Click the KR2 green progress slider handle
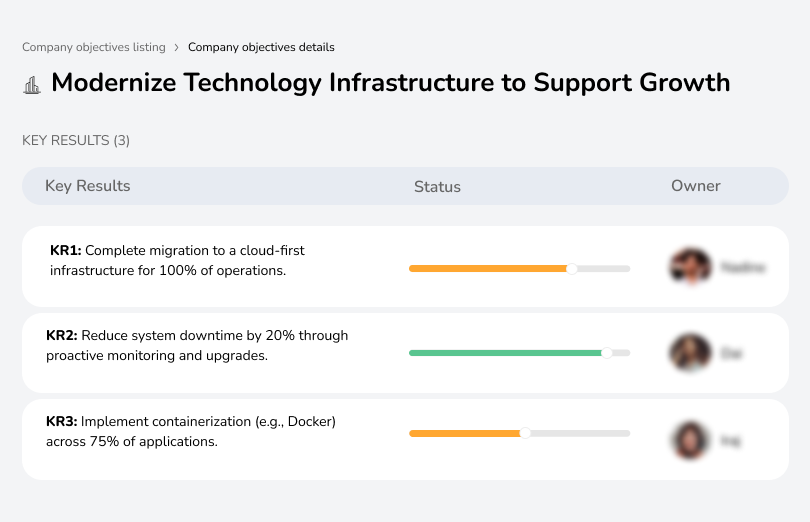The image size is (810, 522). pyautogui.click(x=607, y=353)
